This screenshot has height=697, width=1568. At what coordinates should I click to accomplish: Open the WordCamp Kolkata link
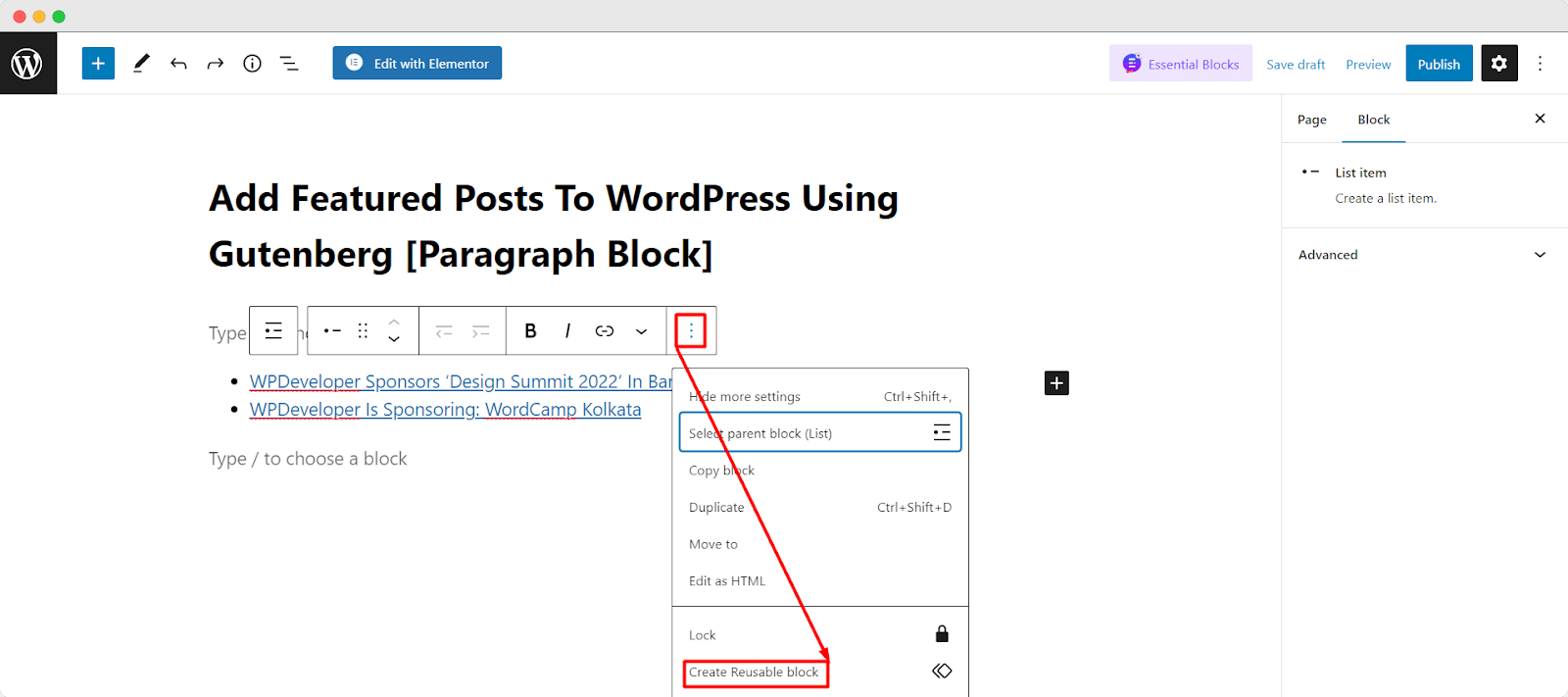(445, 410)
